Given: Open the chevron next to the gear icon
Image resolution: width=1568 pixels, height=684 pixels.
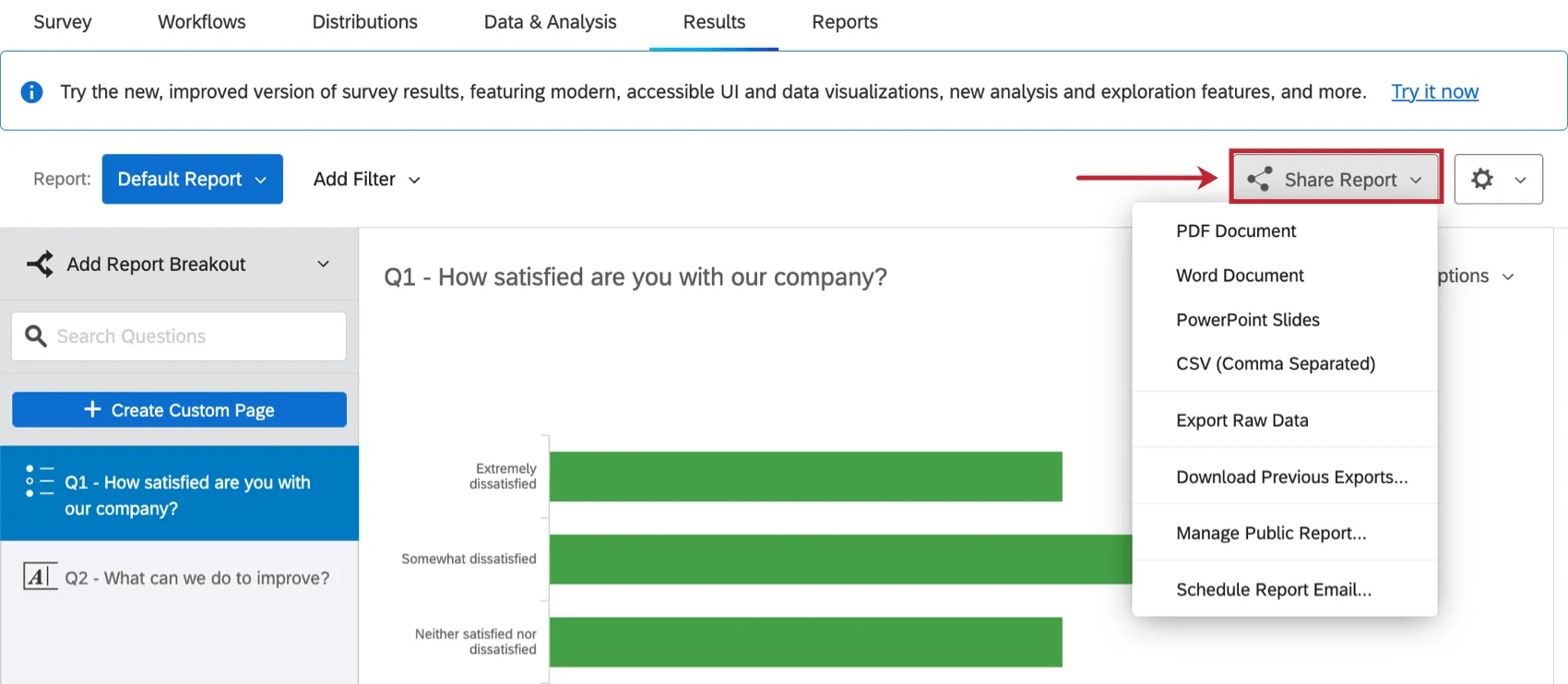Looking at the screenshot, I should tap(1519, 179).
